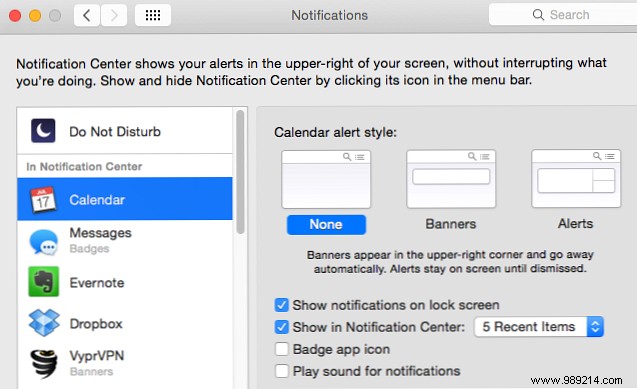Go back with the left chevron button
The width and height of the screenshot is (637, 389).
point(87,15)
